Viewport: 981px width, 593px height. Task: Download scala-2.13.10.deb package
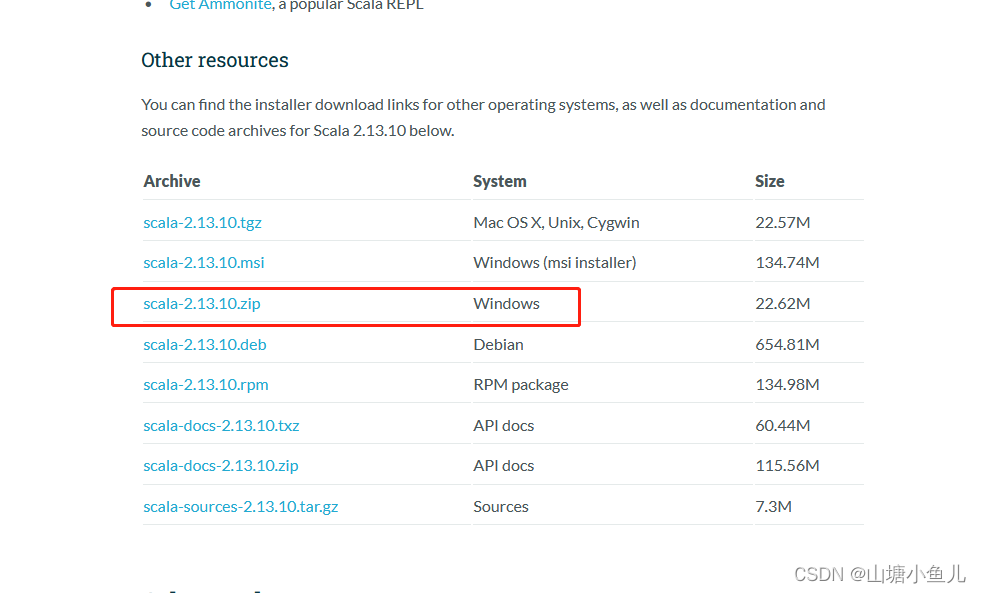pos(205,345)
